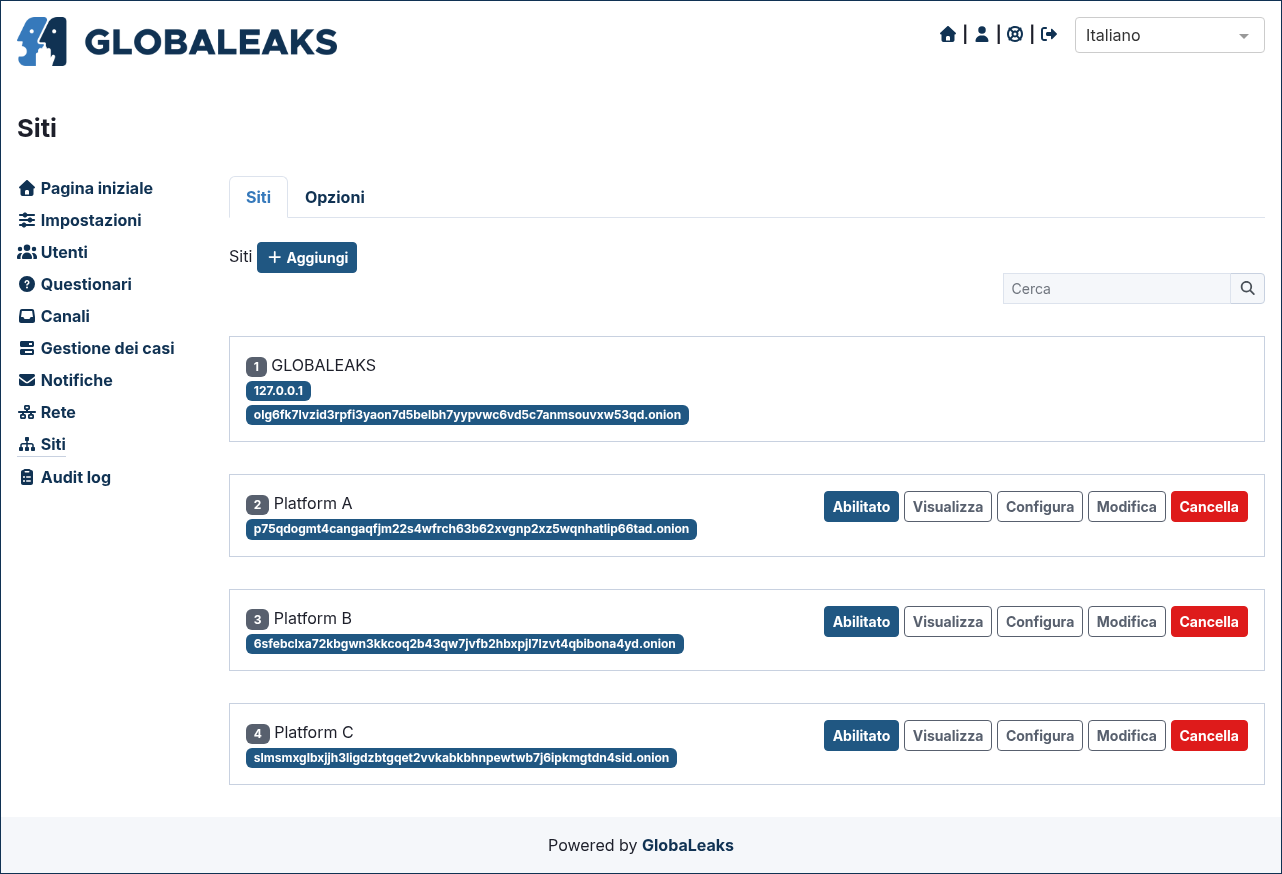Screen dimensions: 1282x874
Task: Switch to the Opzioni tab
Action: 335,197
